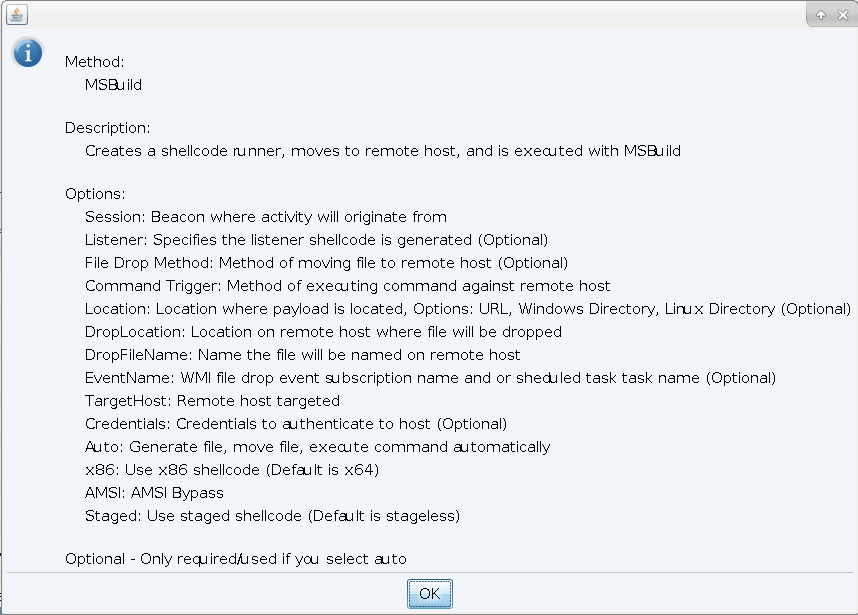The image size is (858, 615).
Task: Click the Credentials option line
Action: 296,424
